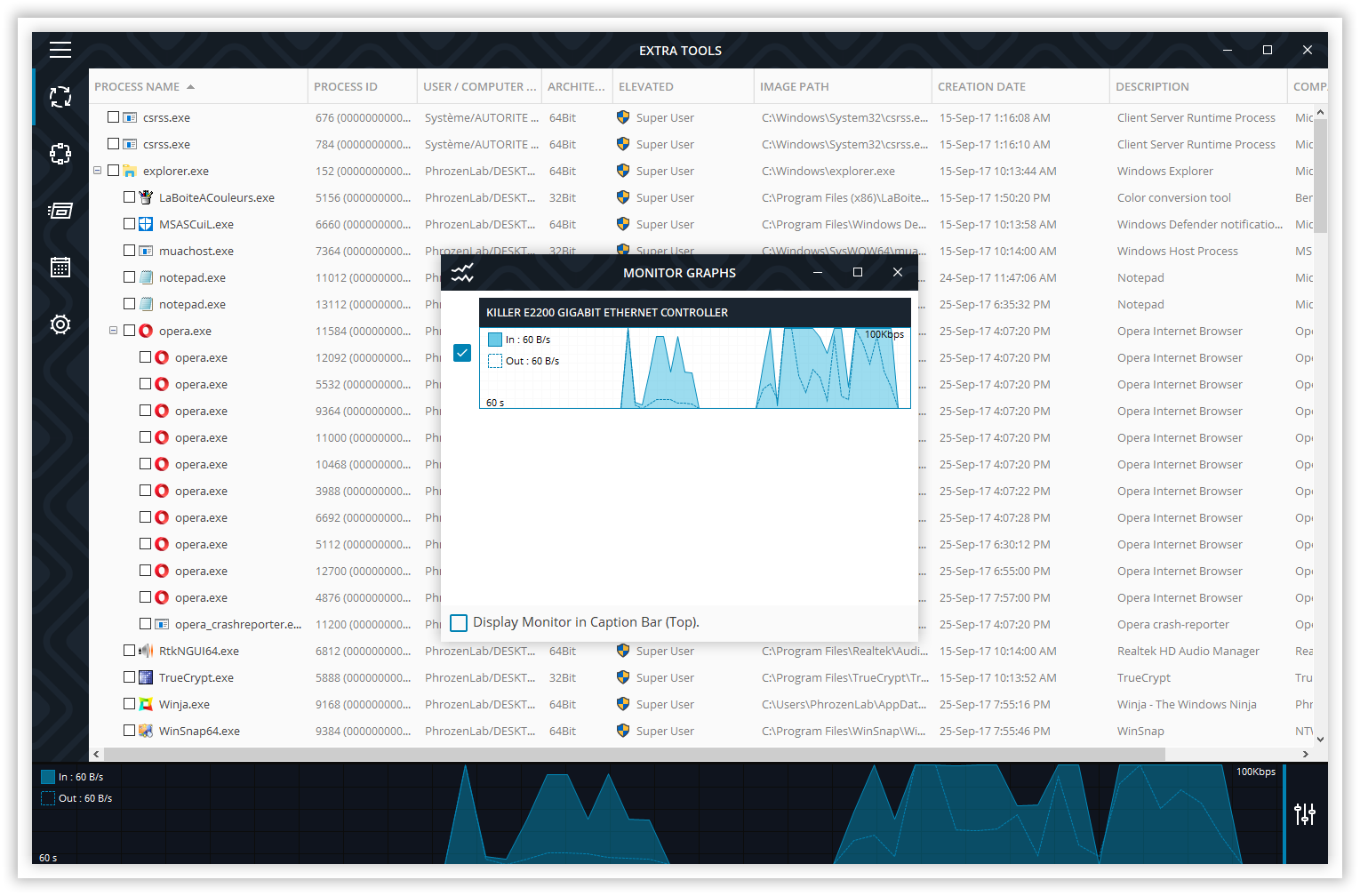The image size is (1360, 896).
Task: Click the In color swatch in Monitor Graphs
Action: (495, 340)
